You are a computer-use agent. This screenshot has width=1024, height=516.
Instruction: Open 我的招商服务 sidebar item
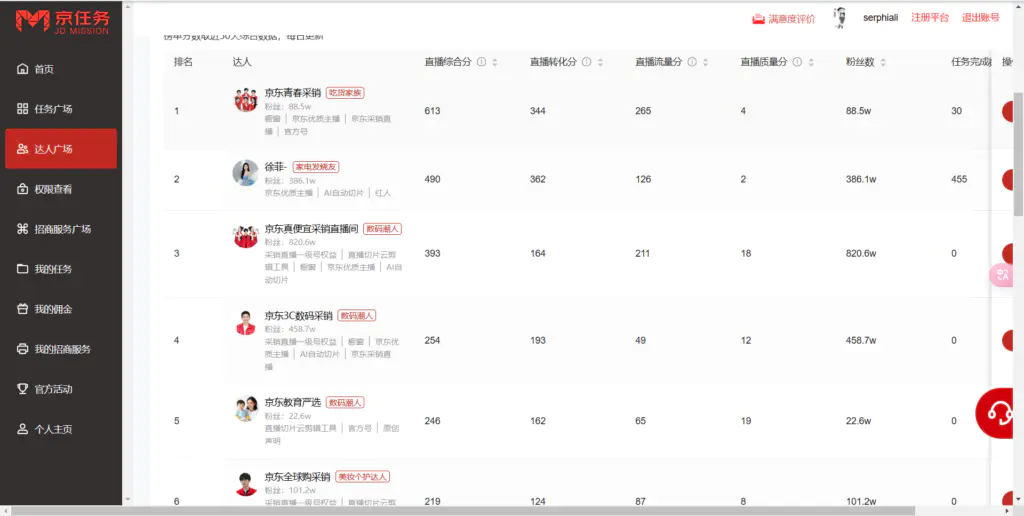(61, 349)
